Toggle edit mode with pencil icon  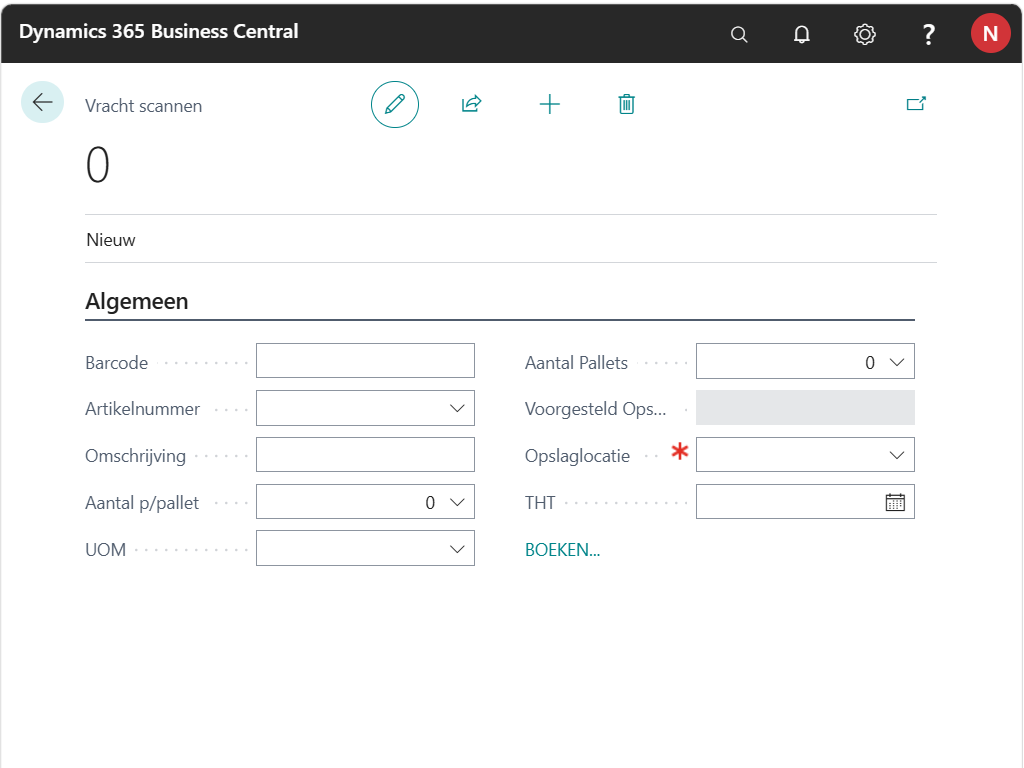point(395,104)
